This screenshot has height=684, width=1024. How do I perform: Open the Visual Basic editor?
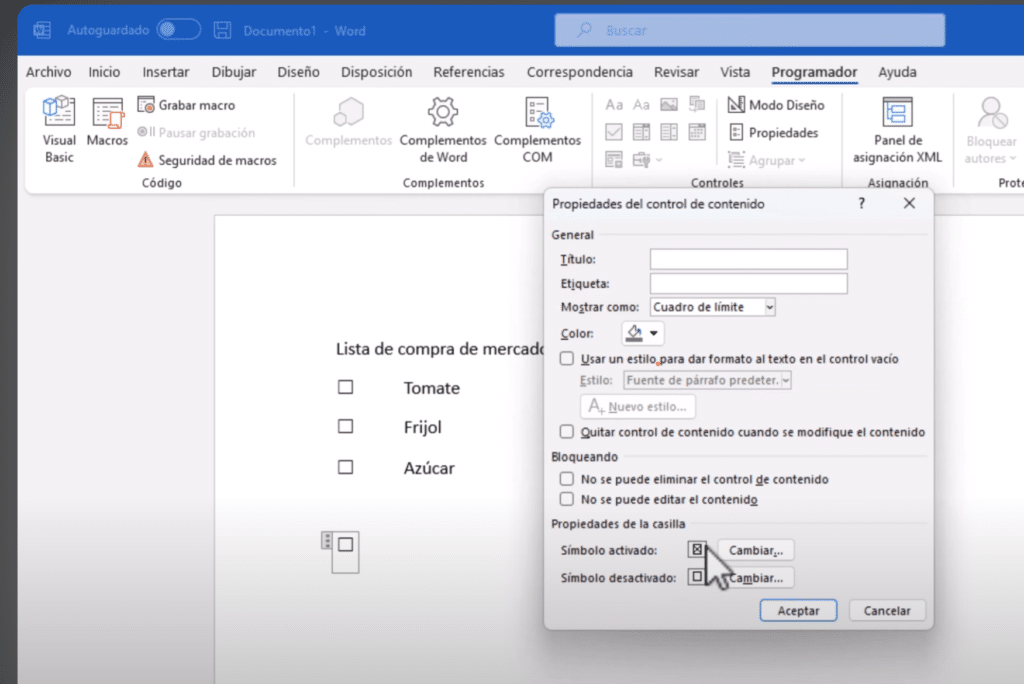tap(59, 129)
